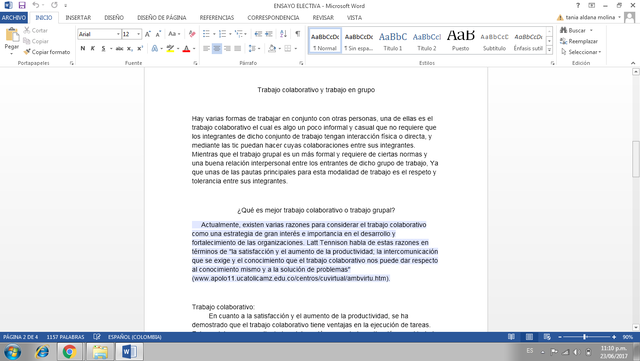The width and height of the screenshot is (640, 361).
Task: Toggle subscript formatting
Action: coord(129,49)
